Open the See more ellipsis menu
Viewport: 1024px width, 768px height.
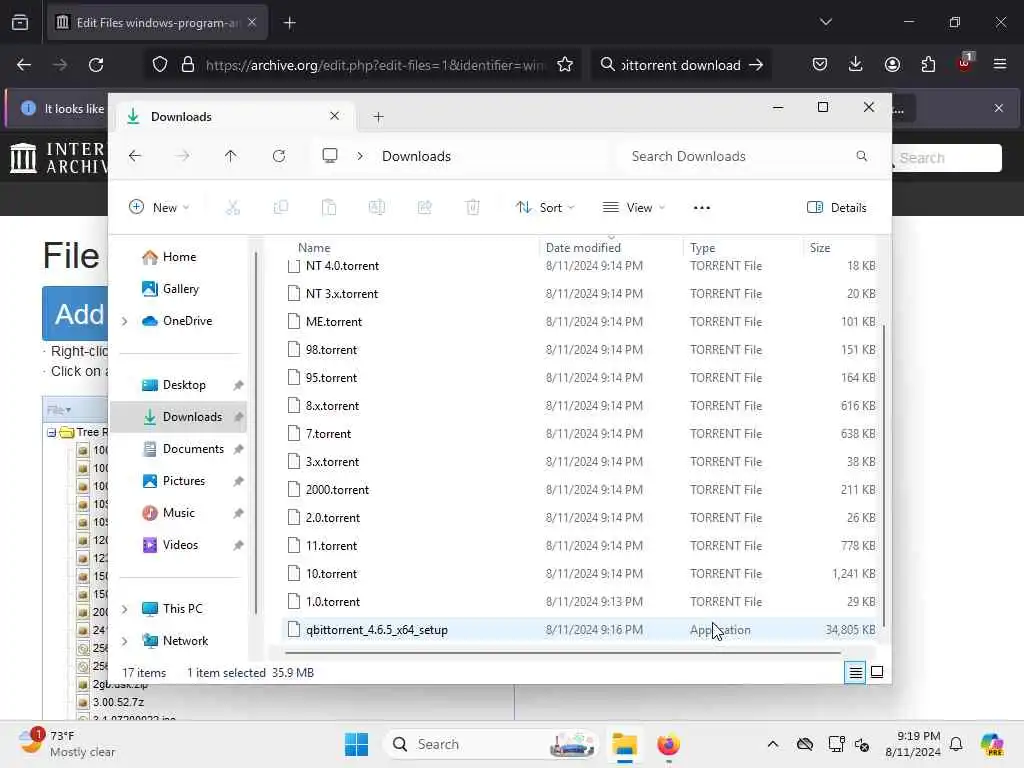coord(701,208)
